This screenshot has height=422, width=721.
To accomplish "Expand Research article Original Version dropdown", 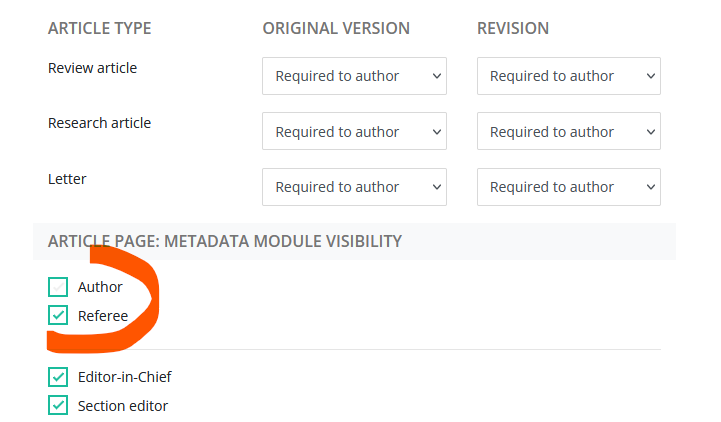I will 354,132.
